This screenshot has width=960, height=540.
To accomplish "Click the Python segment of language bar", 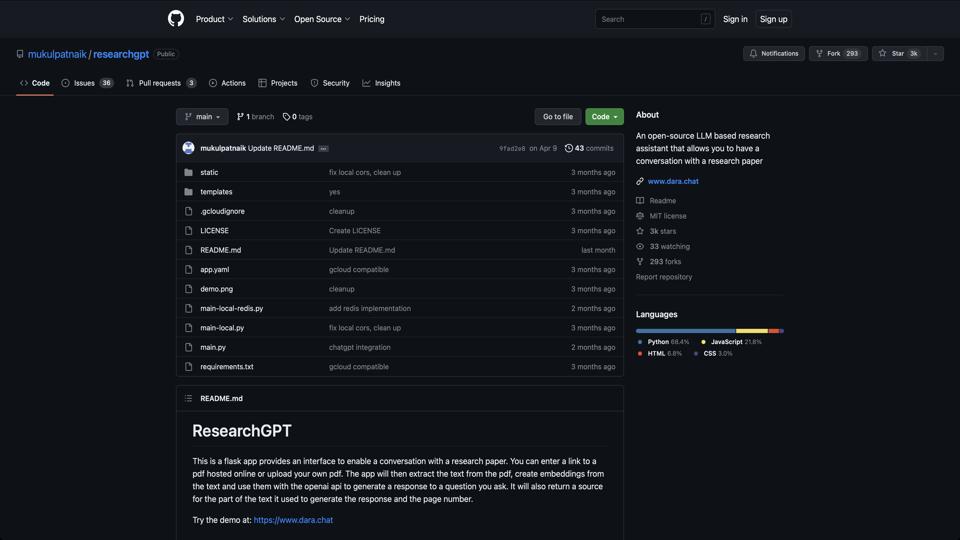I will click(685, 331).
